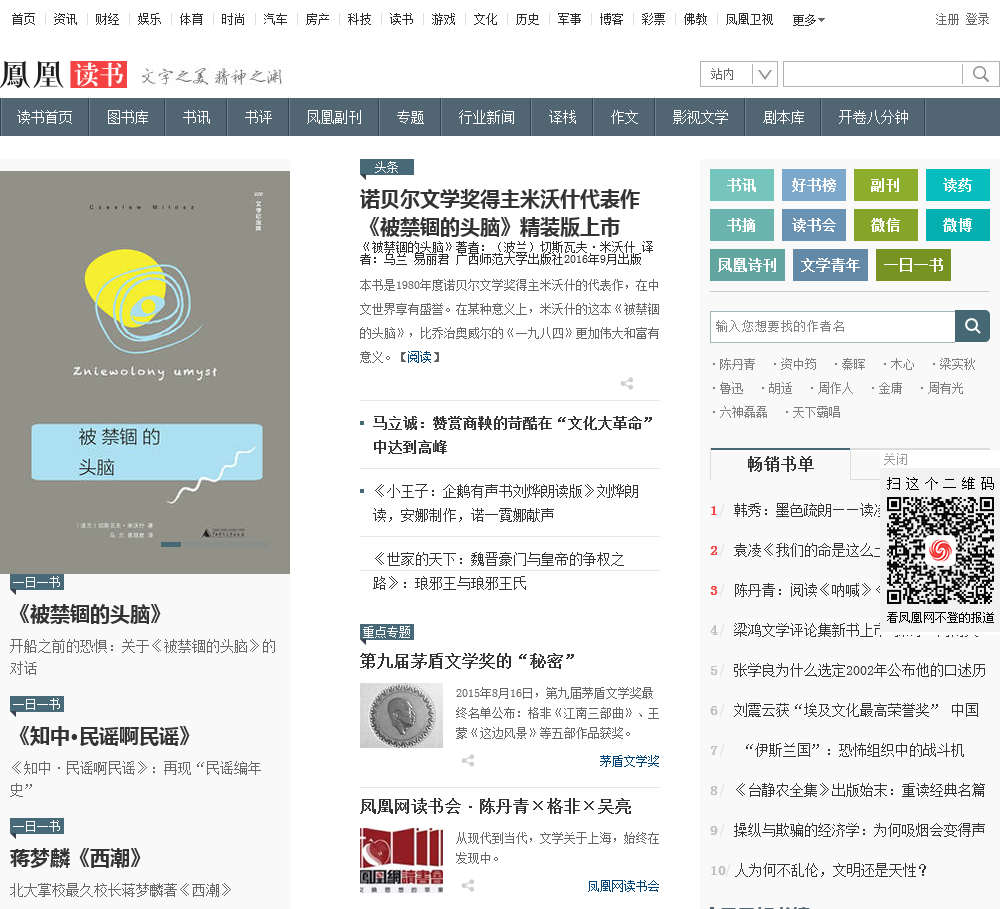Open 首页 in the top site menu
This screenshot has height=909, width=1000.
(x=24, y=19)
